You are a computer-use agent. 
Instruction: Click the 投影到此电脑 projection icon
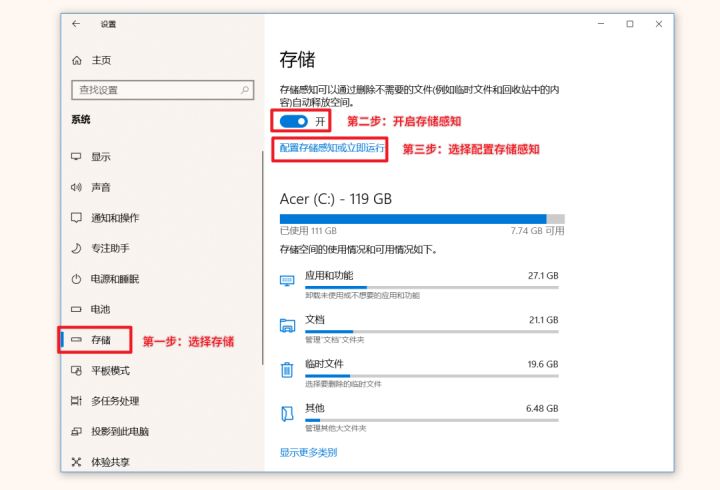pyautogui.click(x=76, y=432)
